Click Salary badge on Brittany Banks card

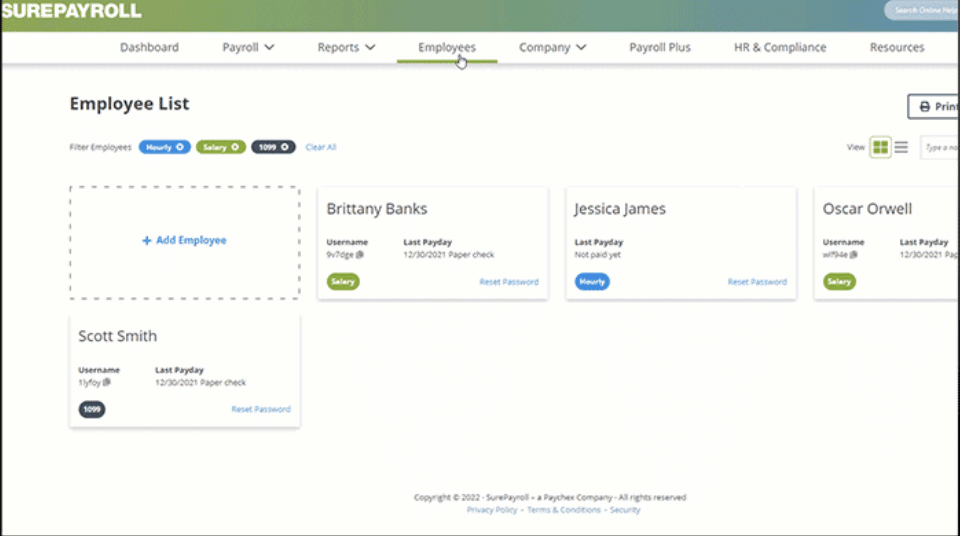point(343,282)
